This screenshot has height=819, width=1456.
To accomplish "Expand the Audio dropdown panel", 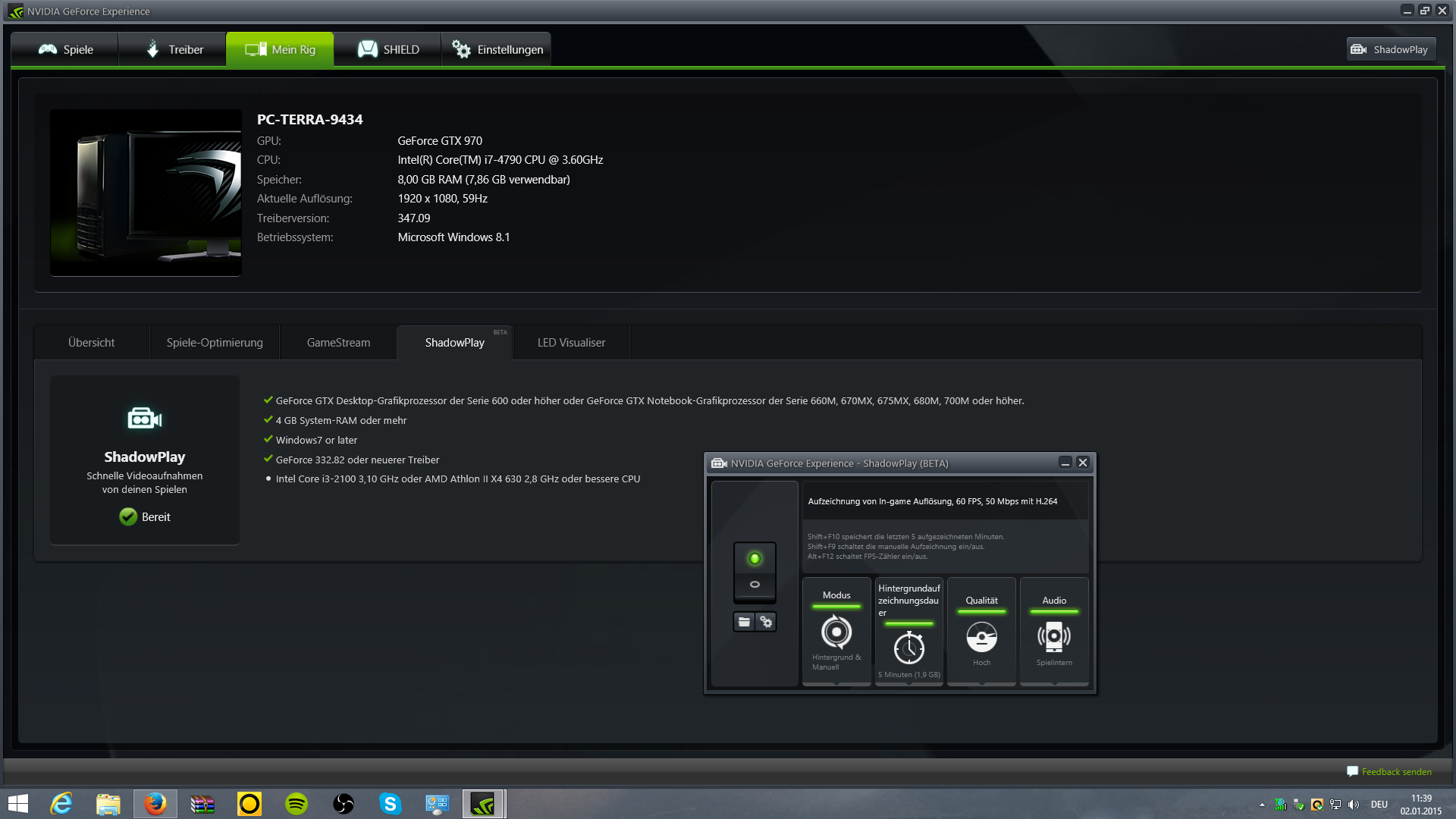I will click(x=1054, y=632).
